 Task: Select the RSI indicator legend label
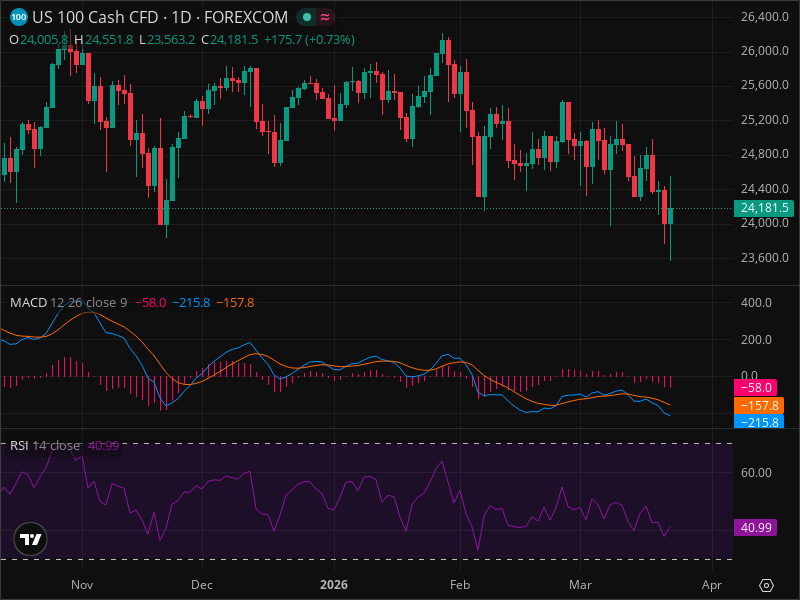(x=19, y=445)
